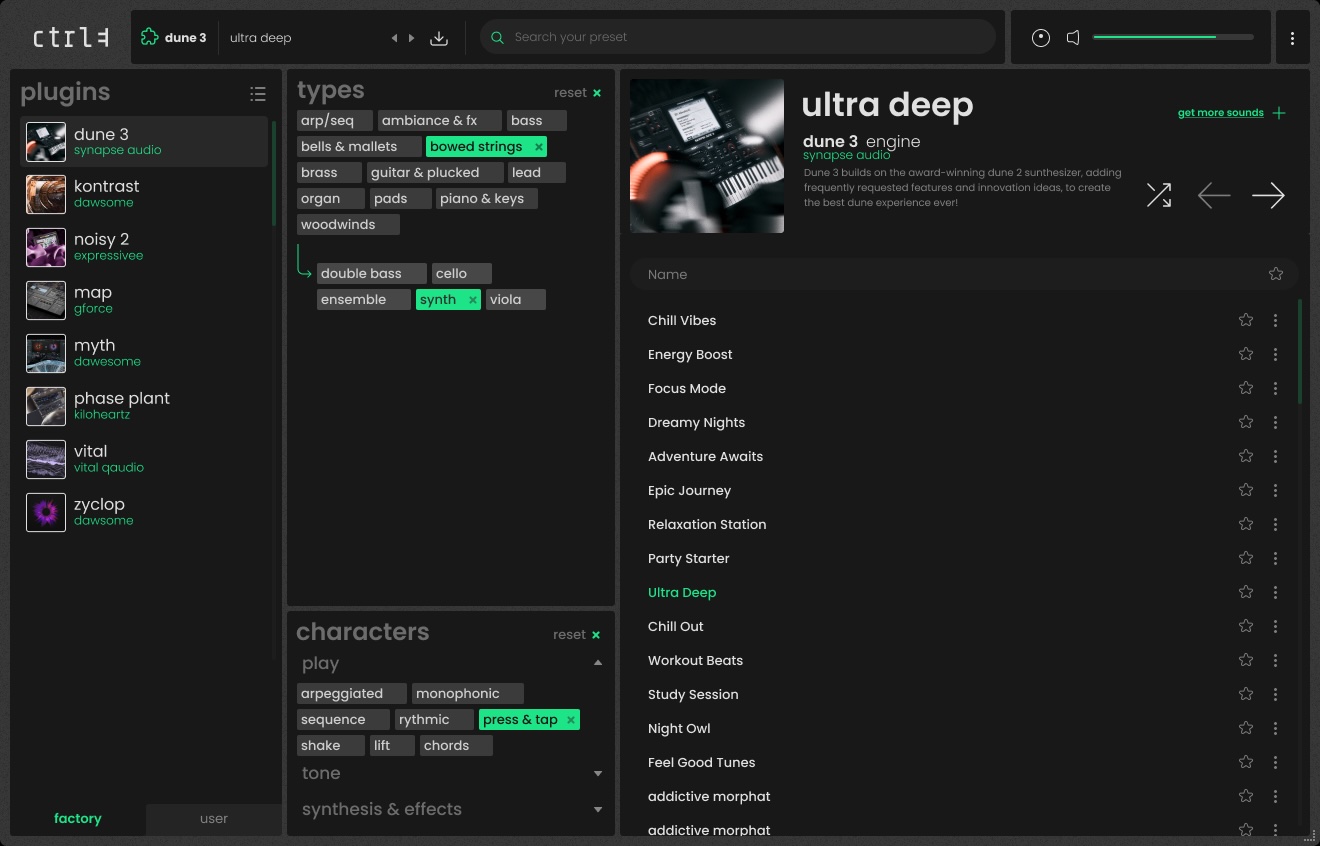Go to next preset with right arrow
The height and width of the screenshot is (846, 1320).
(x=1268, y=195)
